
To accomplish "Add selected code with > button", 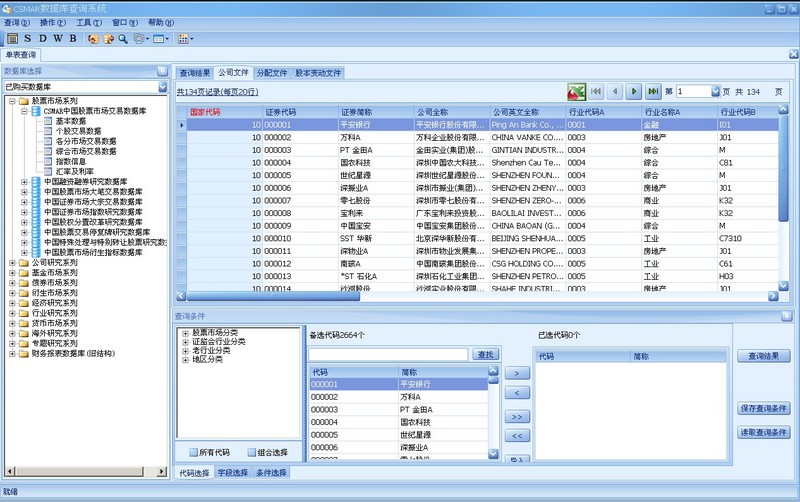I will pos(517,373).
